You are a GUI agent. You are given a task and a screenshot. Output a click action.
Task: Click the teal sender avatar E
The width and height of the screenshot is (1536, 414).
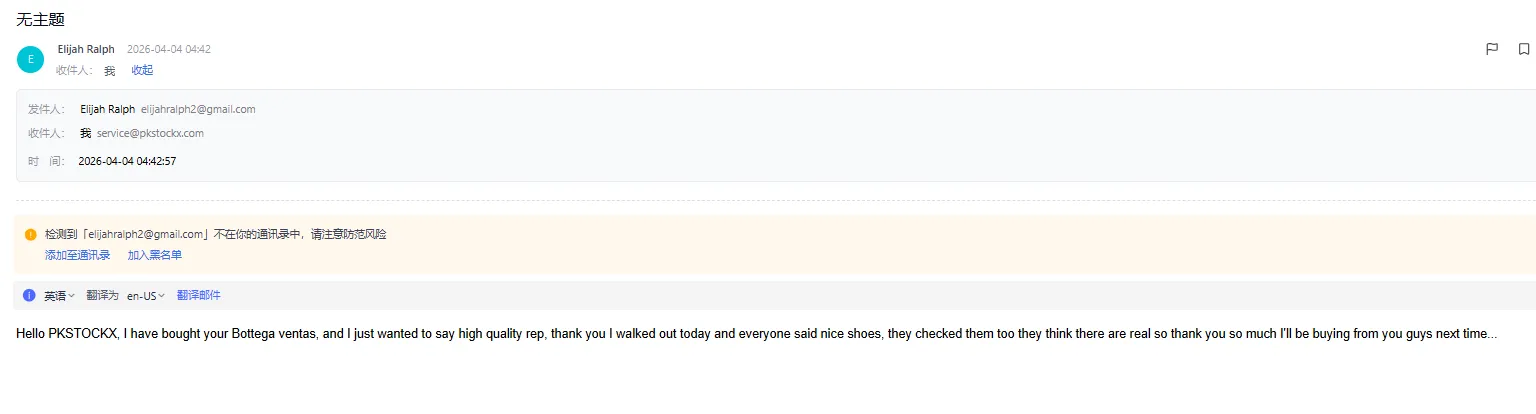(x=30, y=60)
